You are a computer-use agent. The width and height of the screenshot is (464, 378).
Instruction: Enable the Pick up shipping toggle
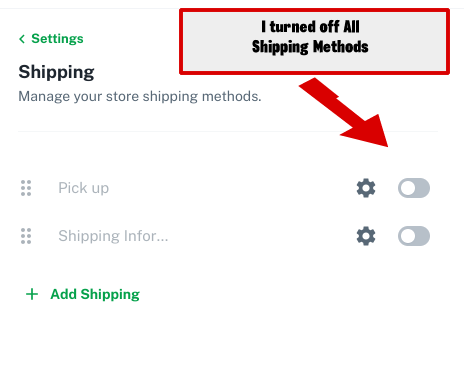click(x=414, y=188)
